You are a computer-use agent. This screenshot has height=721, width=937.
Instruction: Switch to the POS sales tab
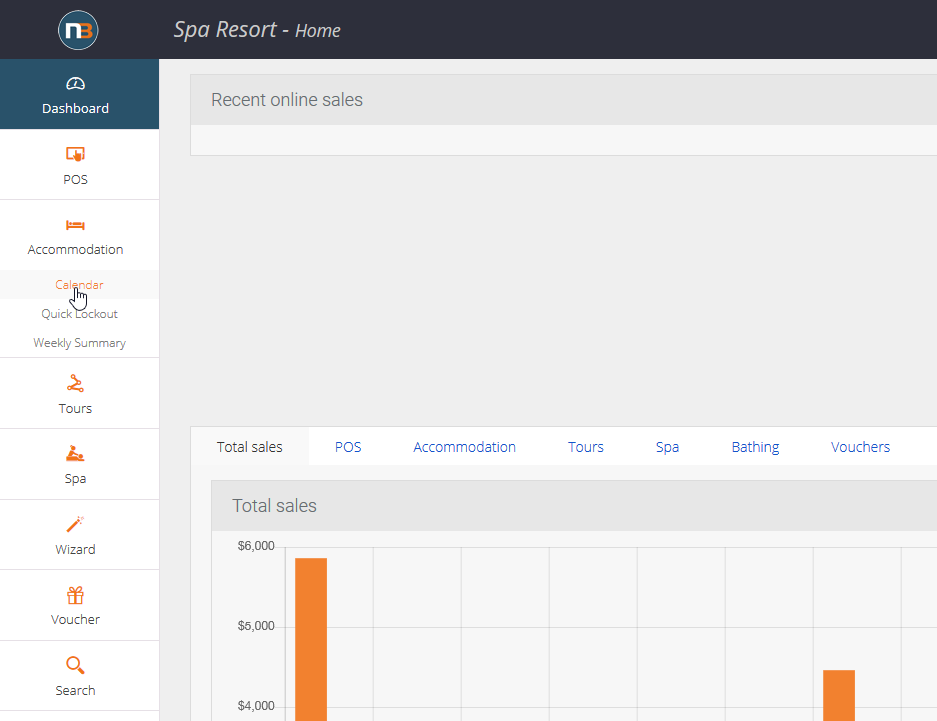[x=348, y=447]
